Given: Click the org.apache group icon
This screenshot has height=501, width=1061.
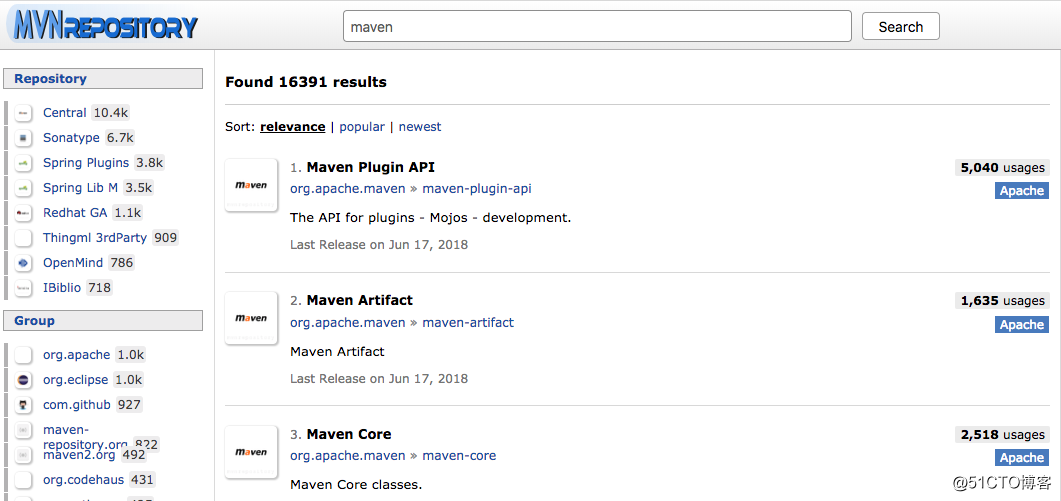Looking at the screenshot, I should click(24, 355).
